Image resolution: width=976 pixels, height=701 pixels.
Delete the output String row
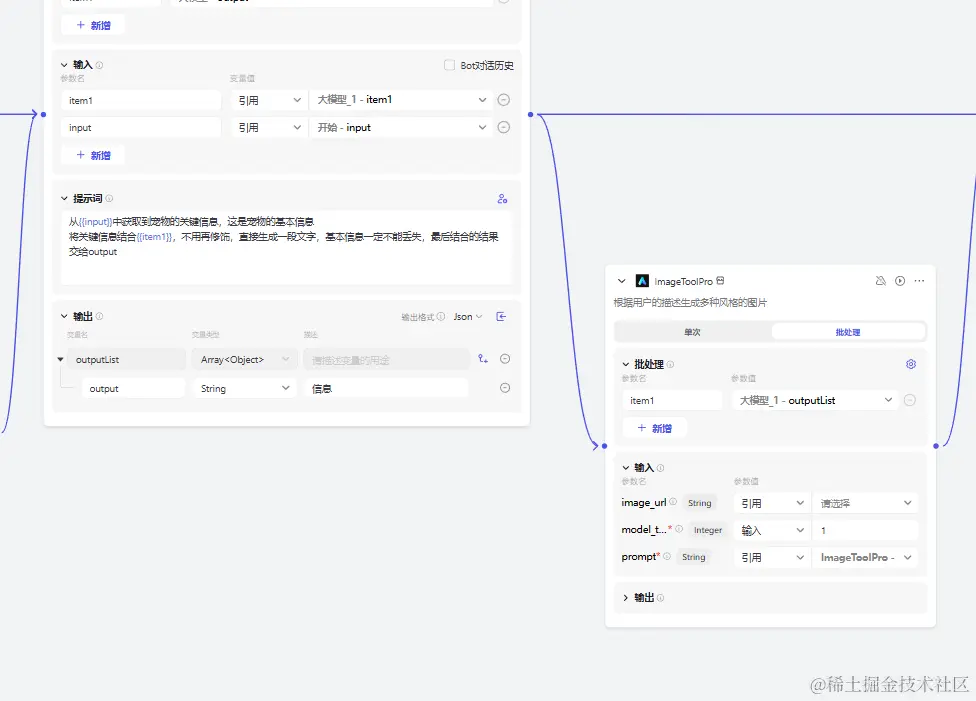[505, 388]
